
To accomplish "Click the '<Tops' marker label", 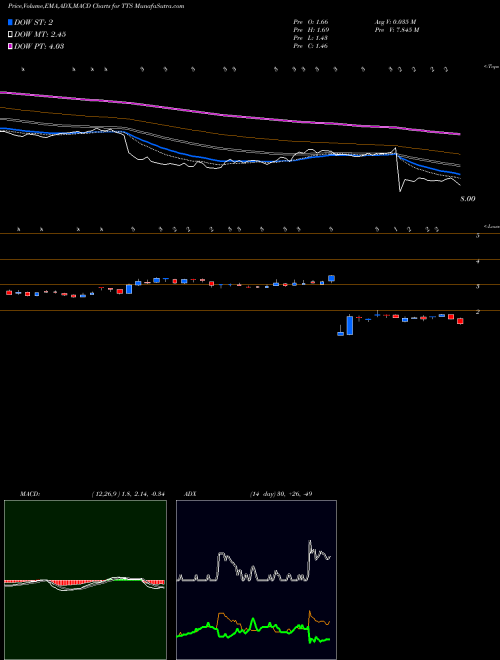I will (x=491, y=67).
